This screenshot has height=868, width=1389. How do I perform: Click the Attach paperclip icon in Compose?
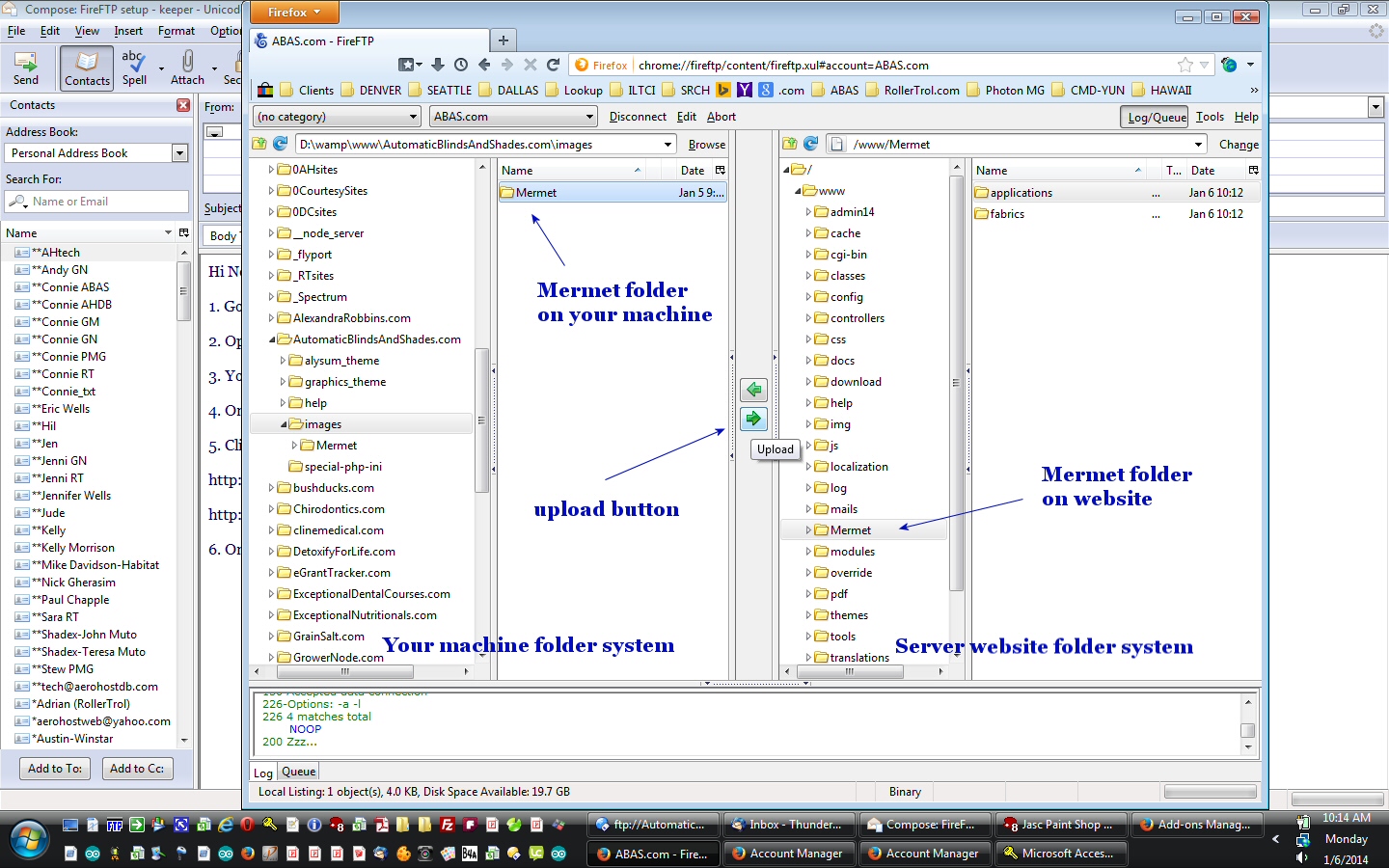tap(187, 63)
